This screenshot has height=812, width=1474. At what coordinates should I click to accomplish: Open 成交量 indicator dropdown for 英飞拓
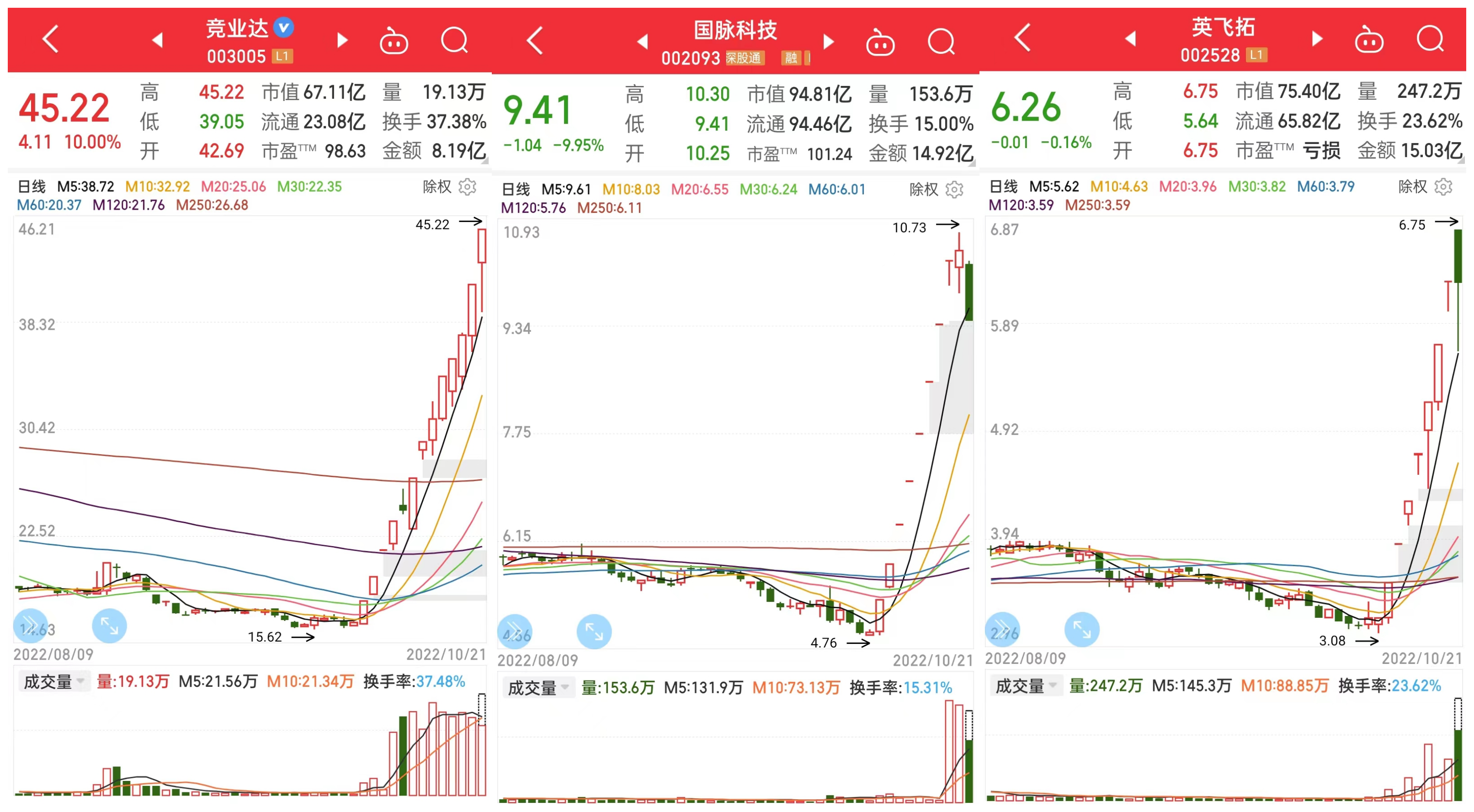(1026, 685)
